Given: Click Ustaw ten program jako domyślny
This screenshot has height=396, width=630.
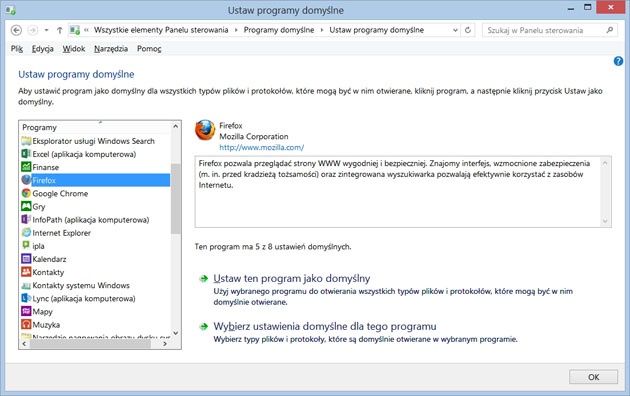Looking at the screenshot, I should [x=292, y=278].
